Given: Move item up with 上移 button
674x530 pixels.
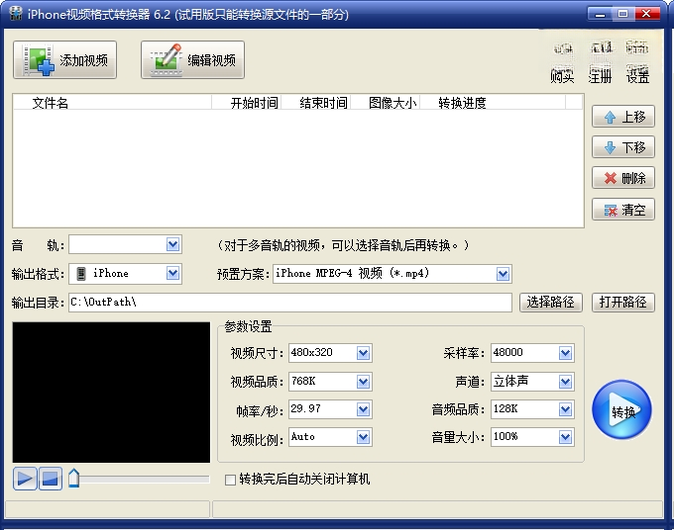Looking at the screenshot, I should [623, 116].
